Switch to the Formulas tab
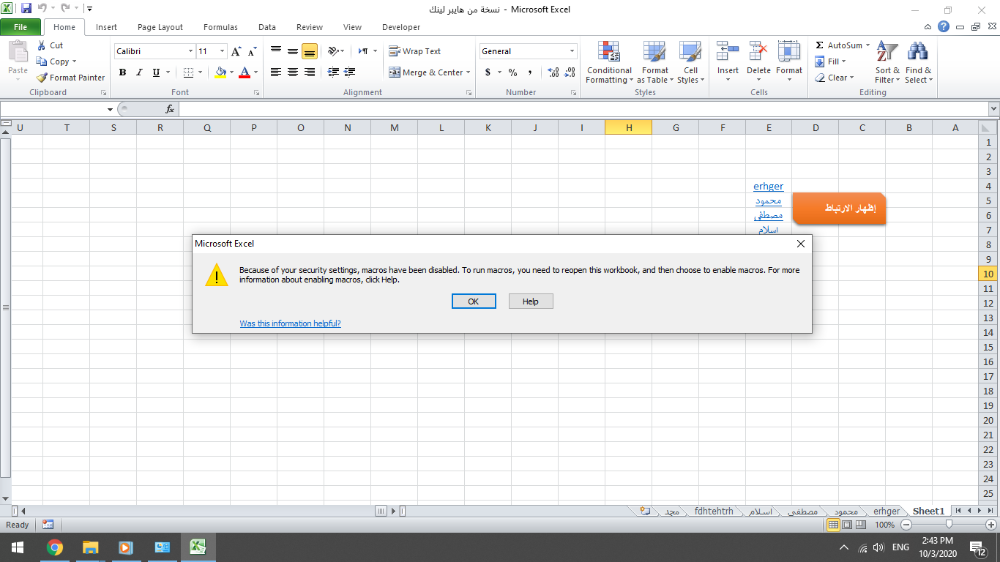 coord(220,27)
